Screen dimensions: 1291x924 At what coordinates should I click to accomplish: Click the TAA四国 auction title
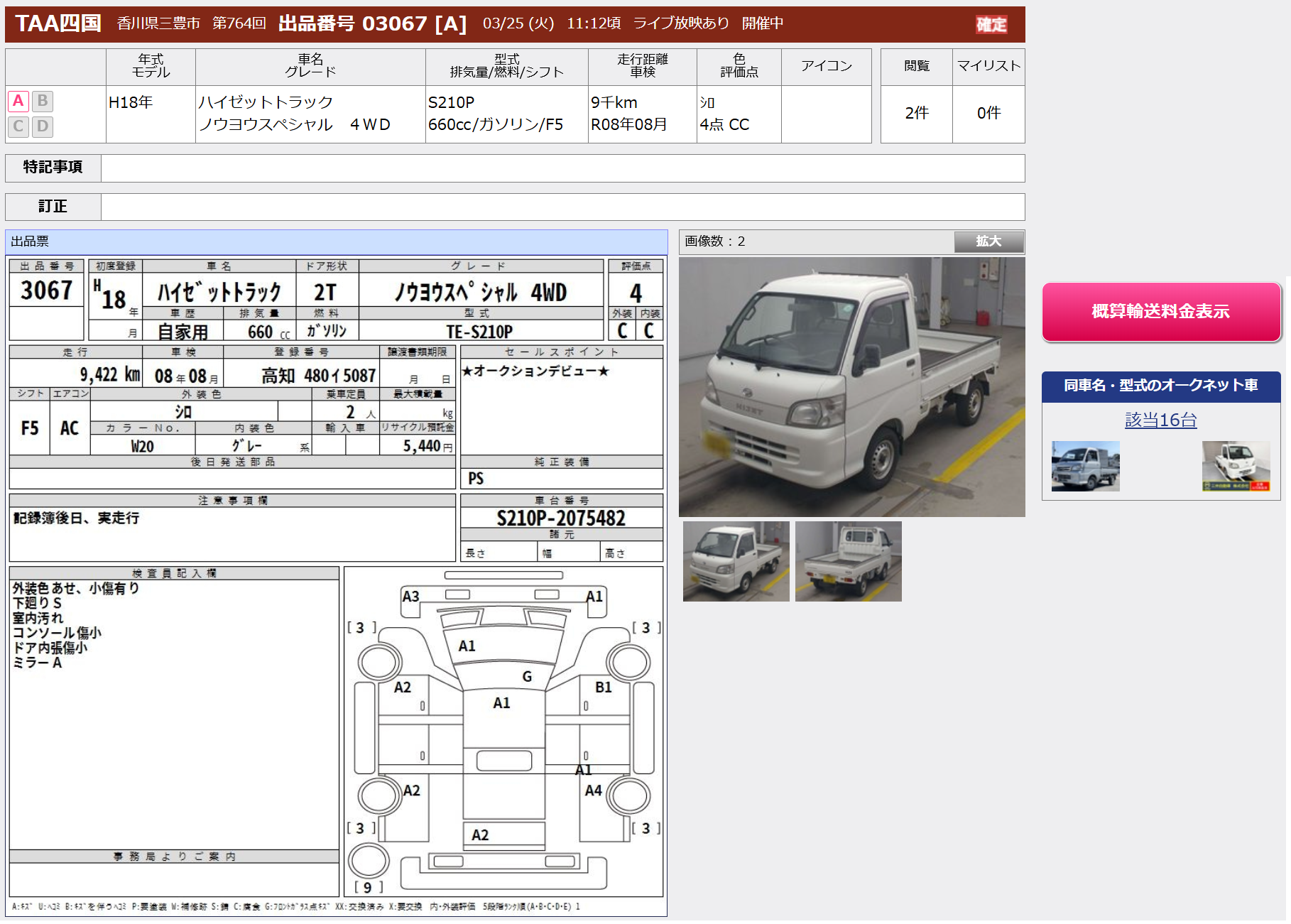pyautogui.click(x=58, y=23)
